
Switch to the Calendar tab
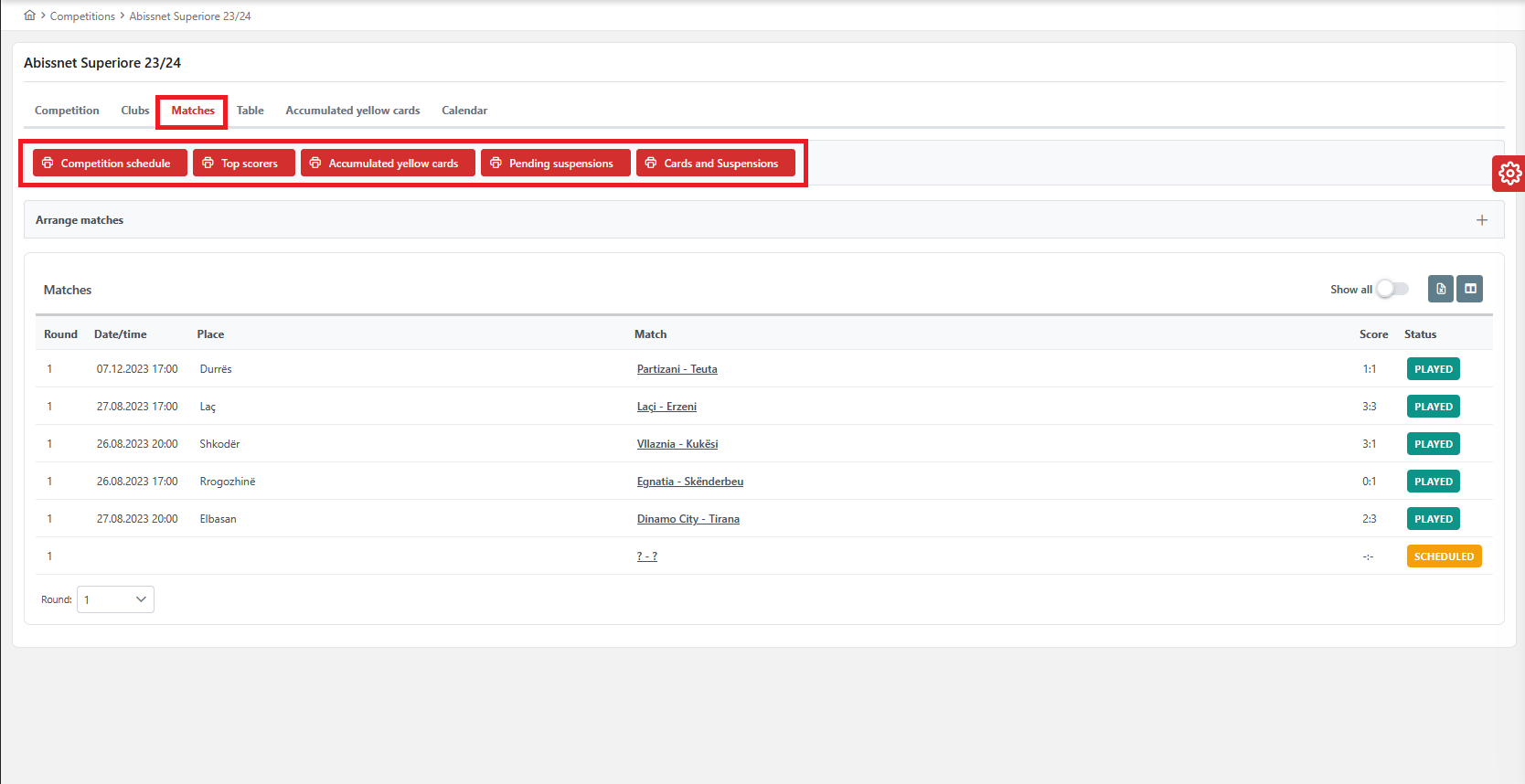click(464, 111)
